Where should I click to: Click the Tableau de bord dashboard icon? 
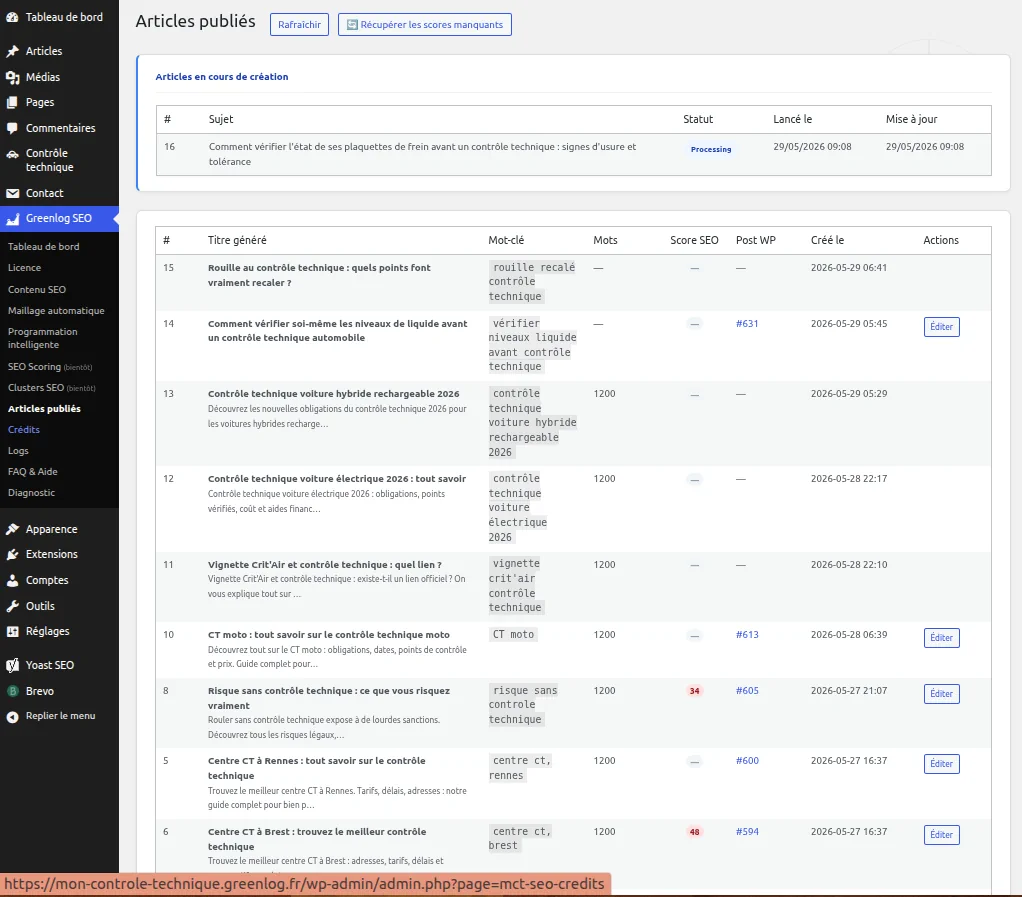coord(12,18)
